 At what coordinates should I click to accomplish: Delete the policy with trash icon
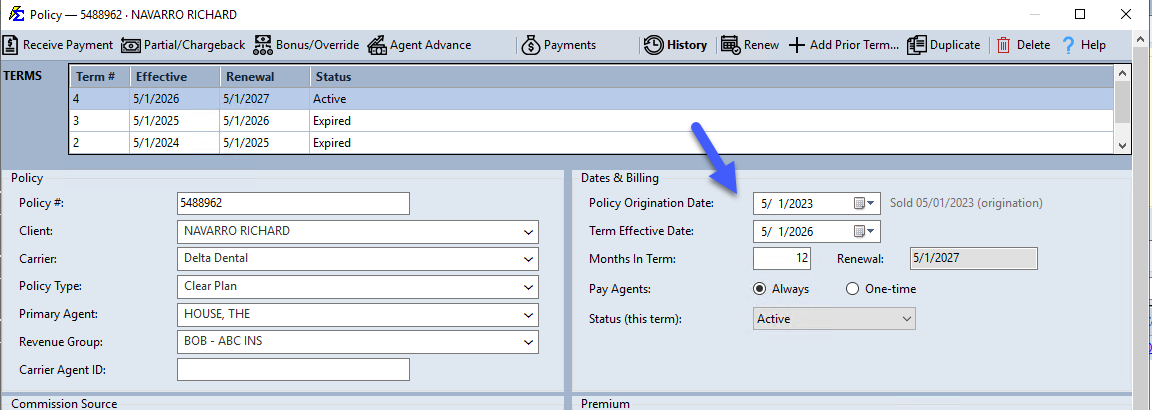pos(1004,45)
